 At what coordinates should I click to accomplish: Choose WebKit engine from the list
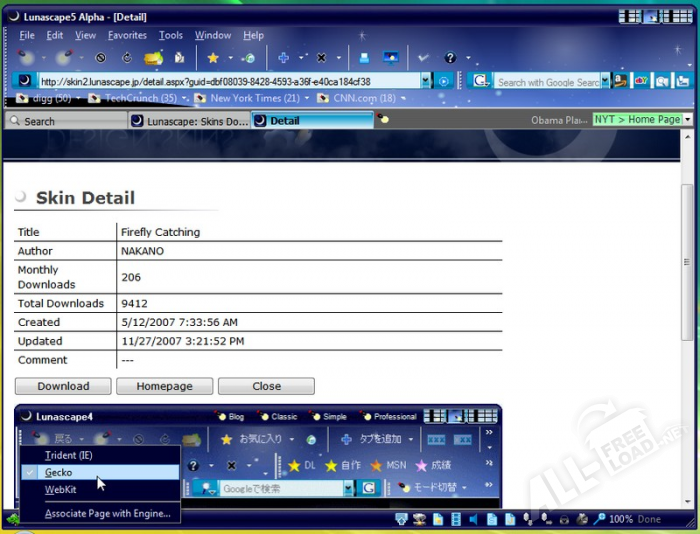(60, 490)
